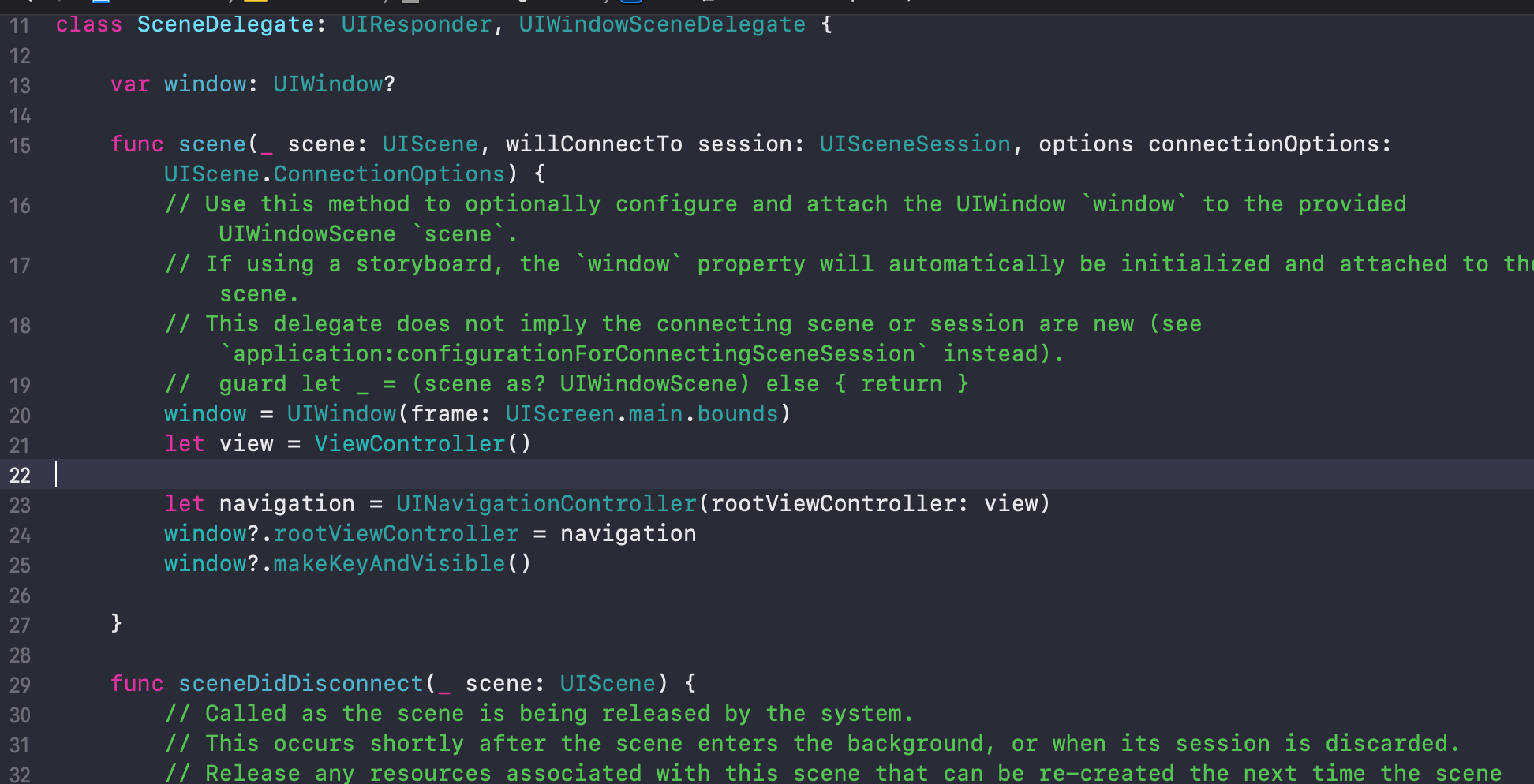
Task: Click line number 13 in the gutter
Action: (20, 86)
